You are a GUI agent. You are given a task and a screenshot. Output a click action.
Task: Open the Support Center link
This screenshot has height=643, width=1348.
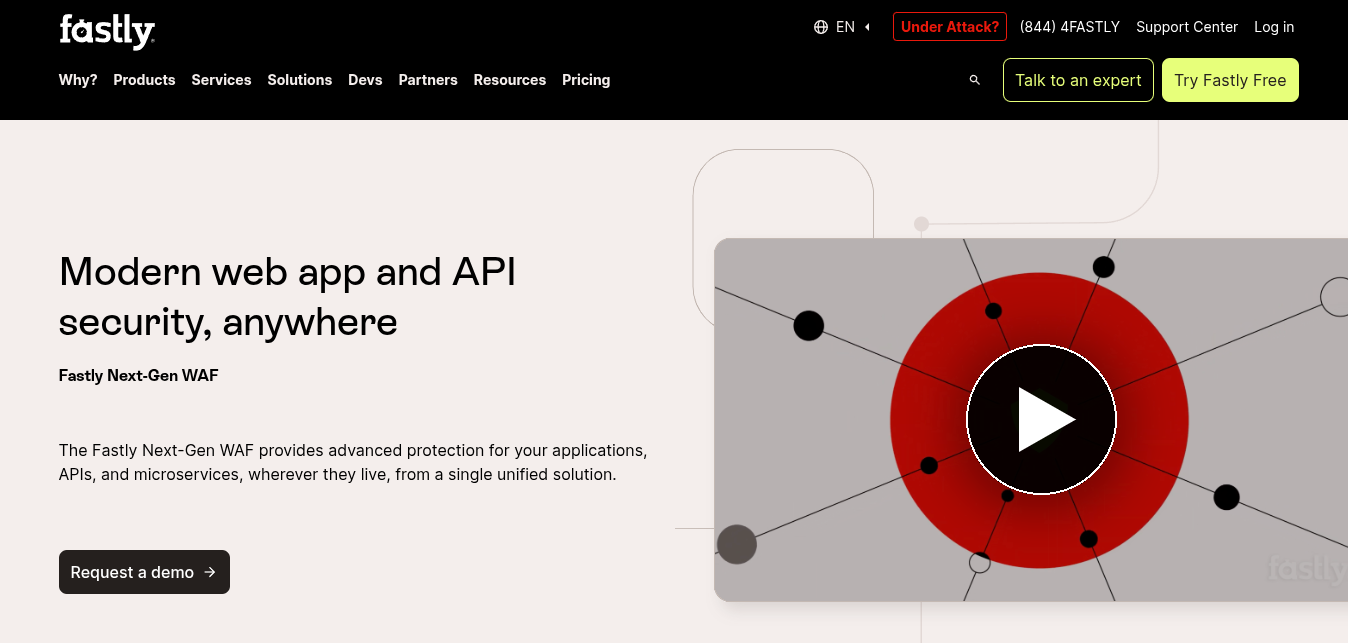[1187, 27]
